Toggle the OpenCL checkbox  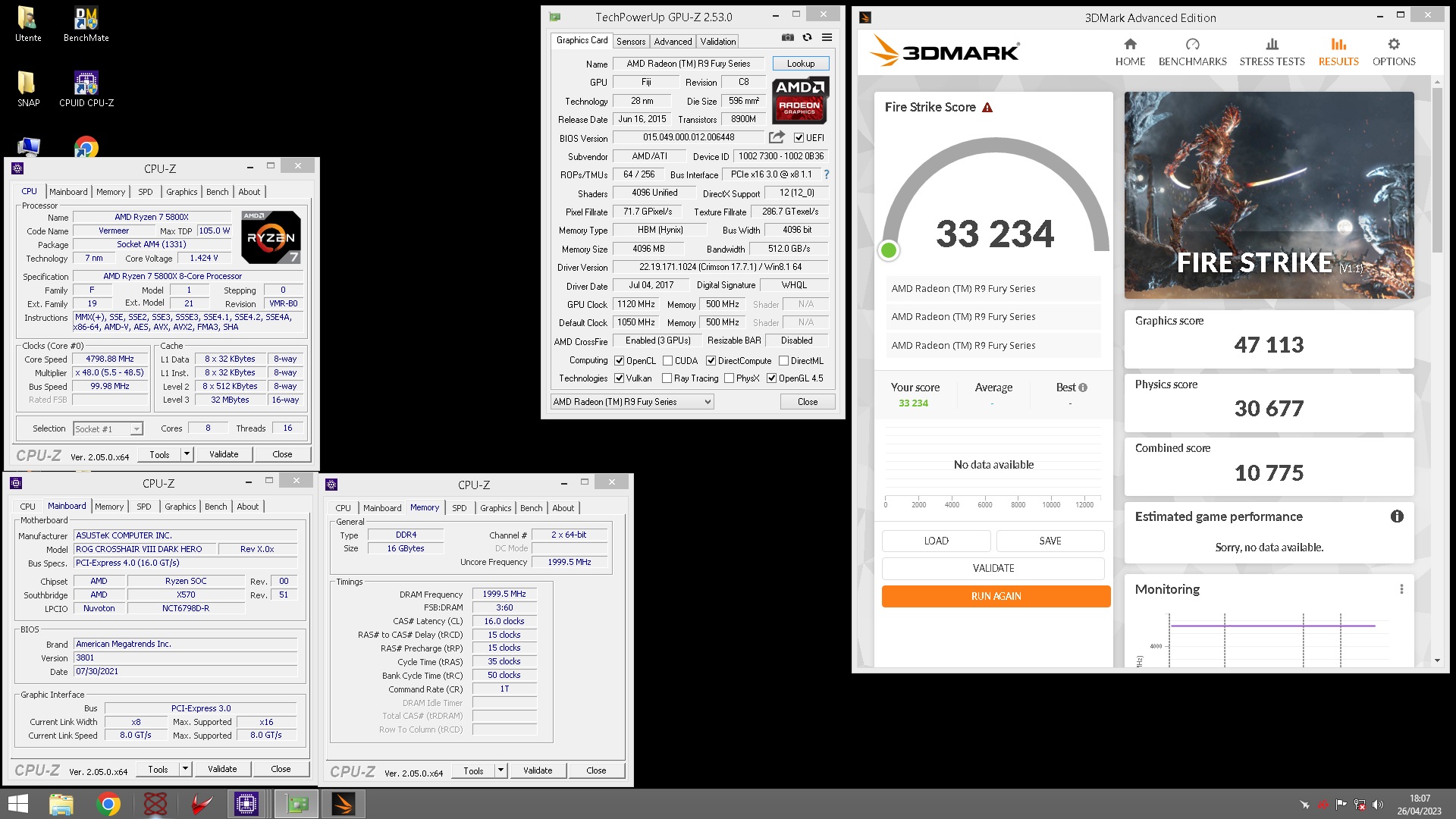(x=620, y=361)
